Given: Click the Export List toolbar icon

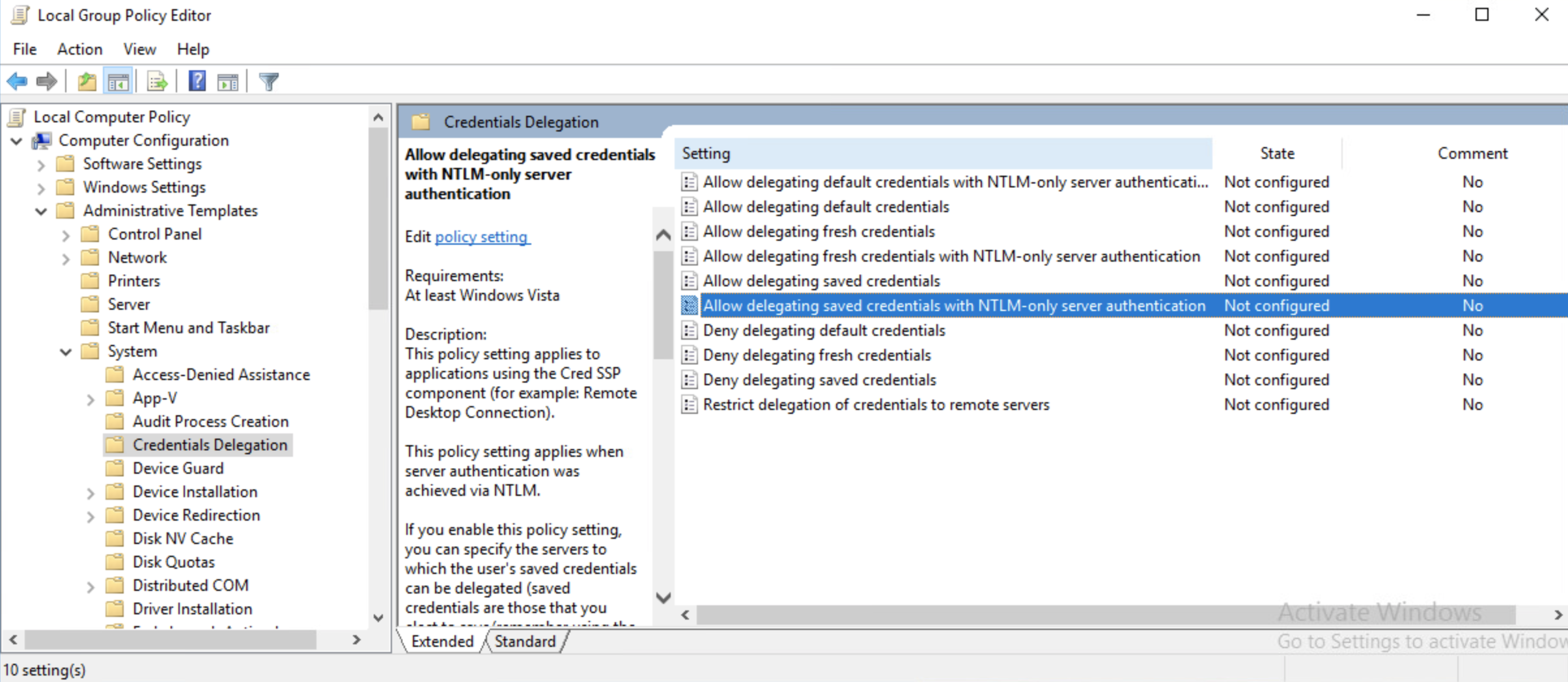Looking at the screenshot, I should [x=157, y=82].
